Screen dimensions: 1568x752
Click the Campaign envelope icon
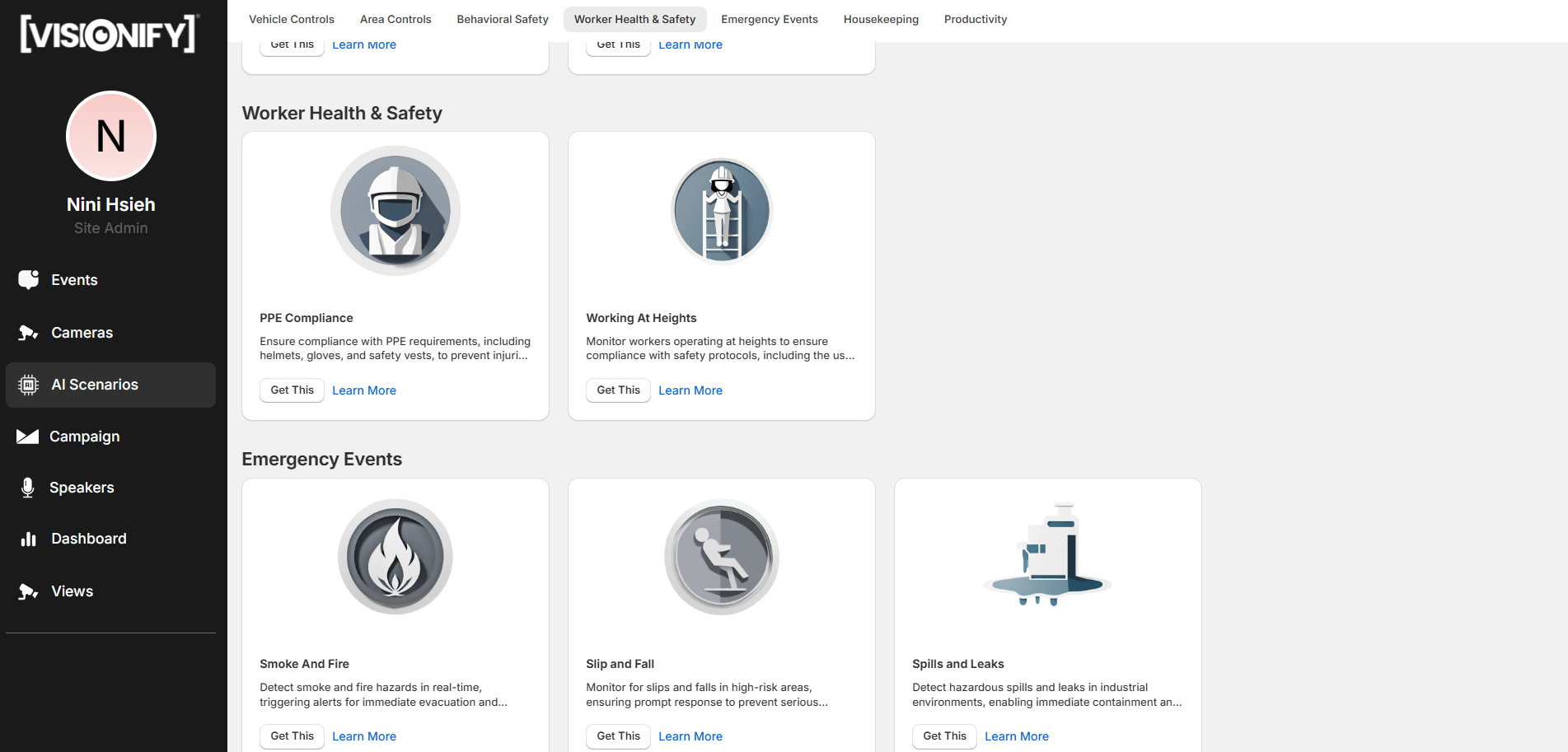pos(28,437)
